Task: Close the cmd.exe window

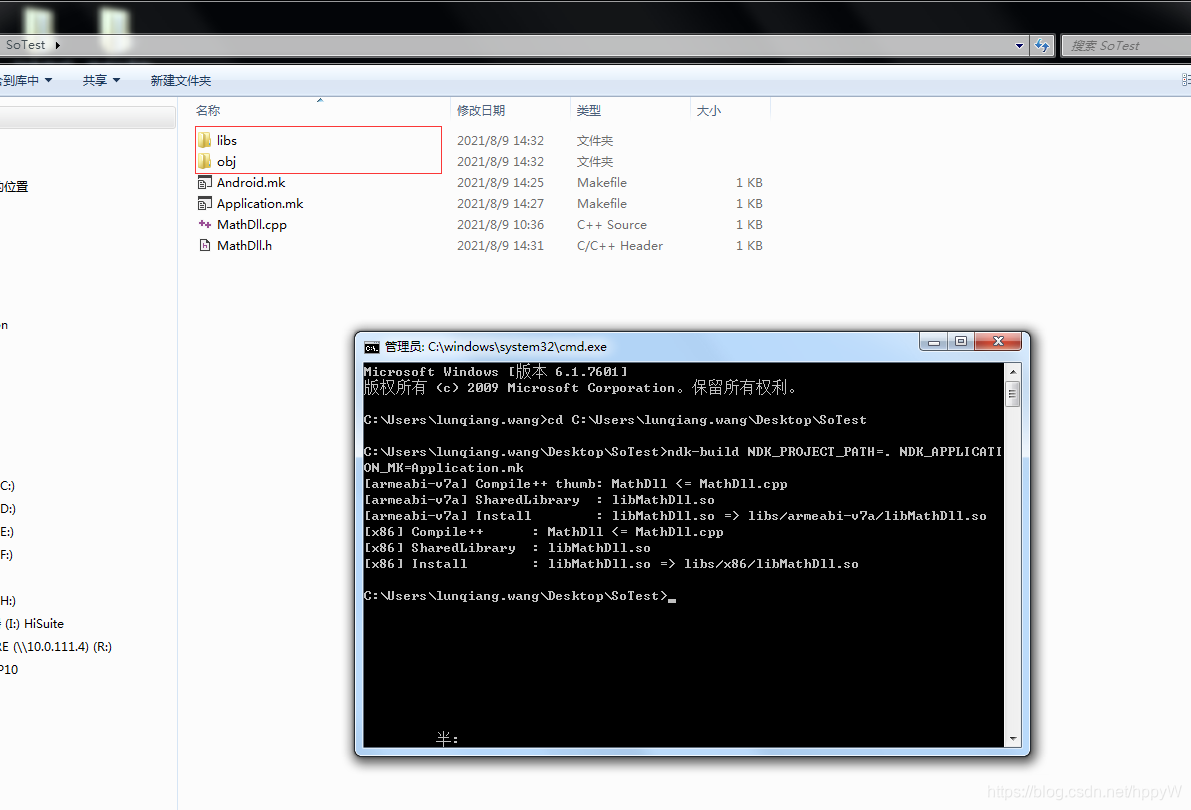Action: click(998, 342)
